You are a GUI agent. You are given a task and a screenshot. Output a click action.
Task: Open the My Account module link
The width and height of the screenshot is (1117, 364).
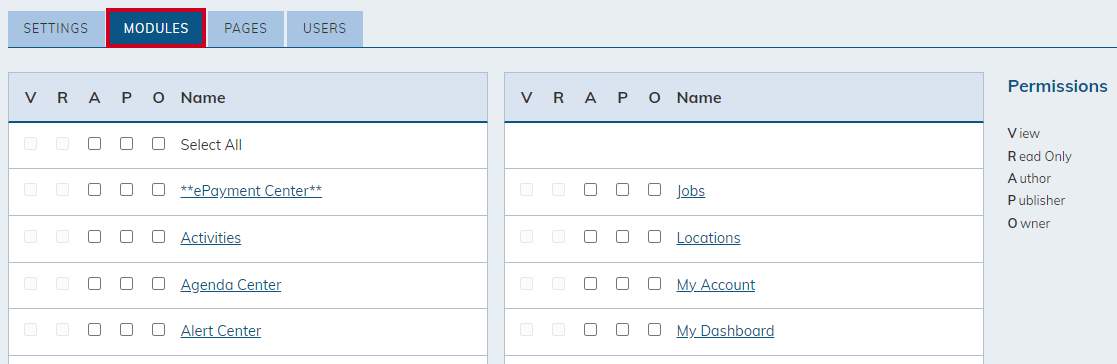pos(716,285)
